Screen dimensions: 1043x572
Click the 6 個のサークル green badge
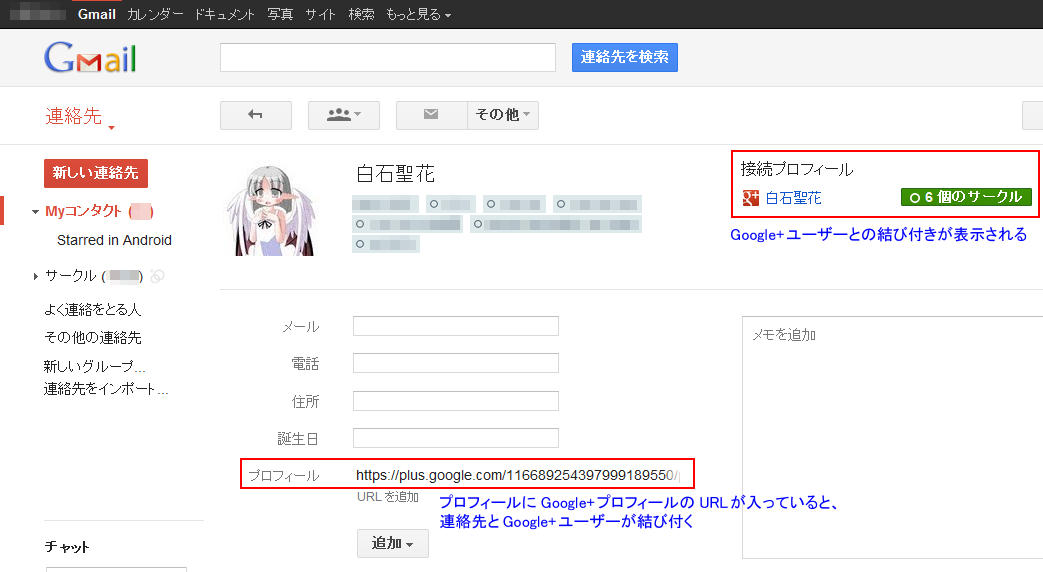(965, 198)
